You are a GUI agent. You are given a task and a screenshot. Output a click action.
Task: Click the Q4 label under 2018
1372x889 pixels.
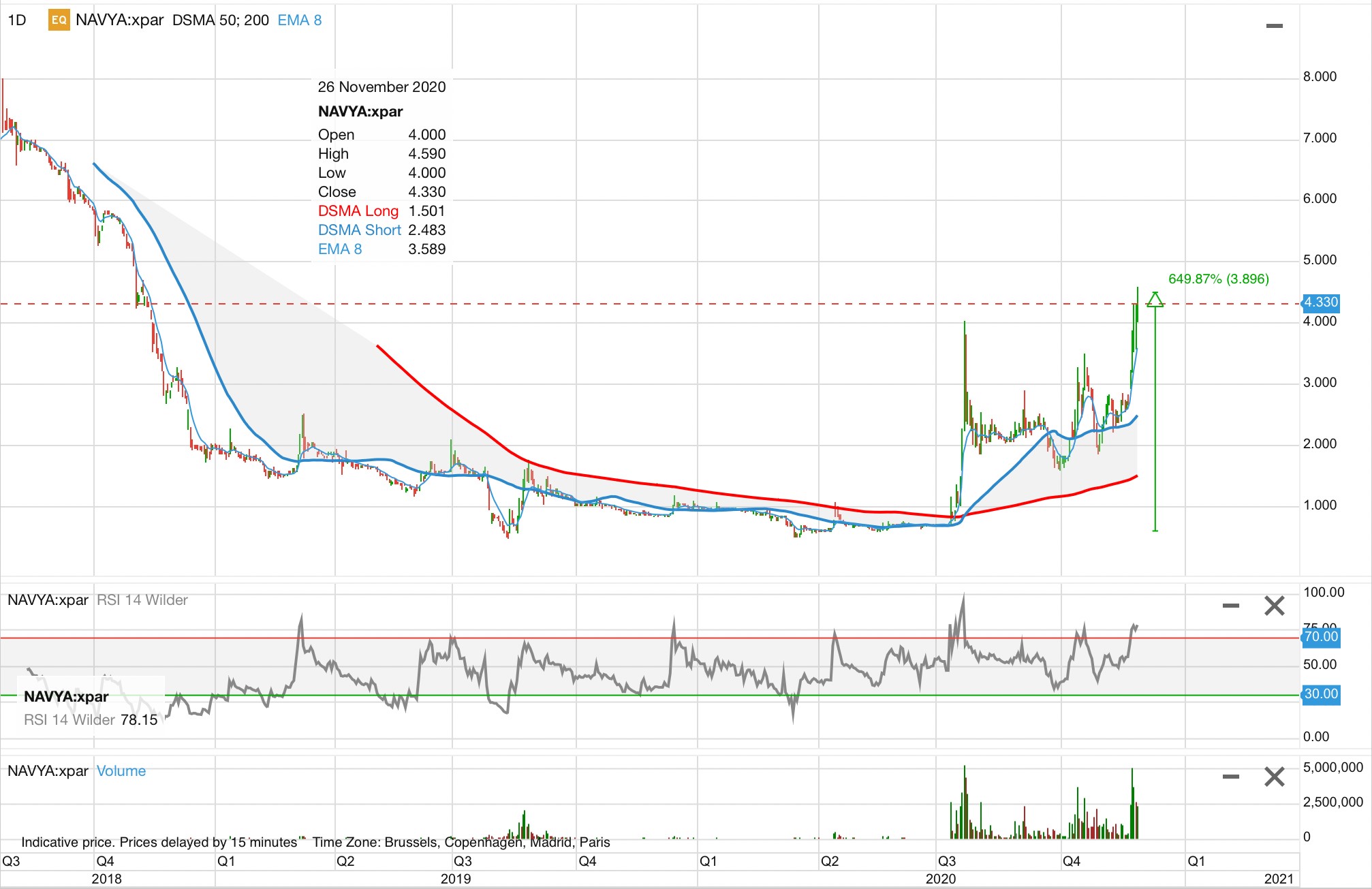(x=105, y=860)
